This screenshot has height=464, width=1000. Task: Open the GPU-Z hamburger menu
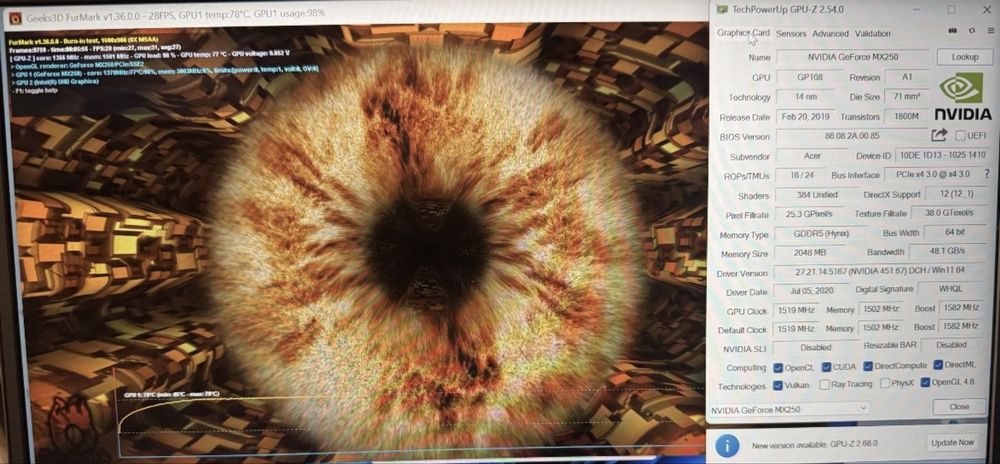[989, 30]
